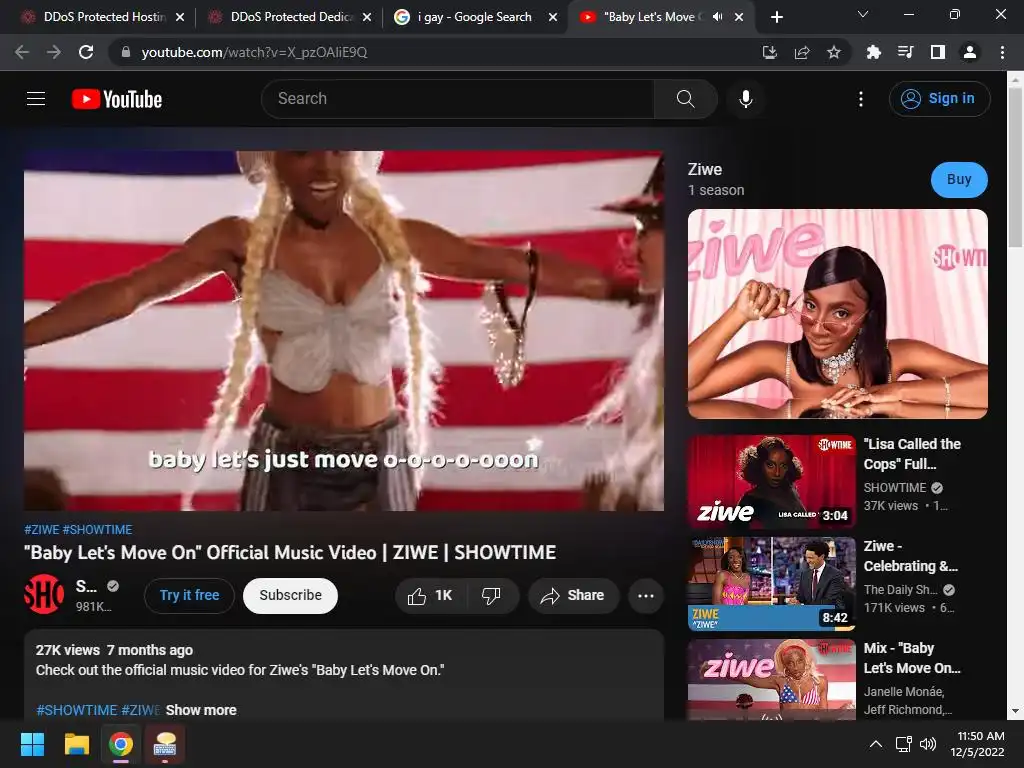This screenshot has height=768, width=1024.
Task: Open the Mix Baby Let's Move On thumbnail
Action: tap(771, 679)
